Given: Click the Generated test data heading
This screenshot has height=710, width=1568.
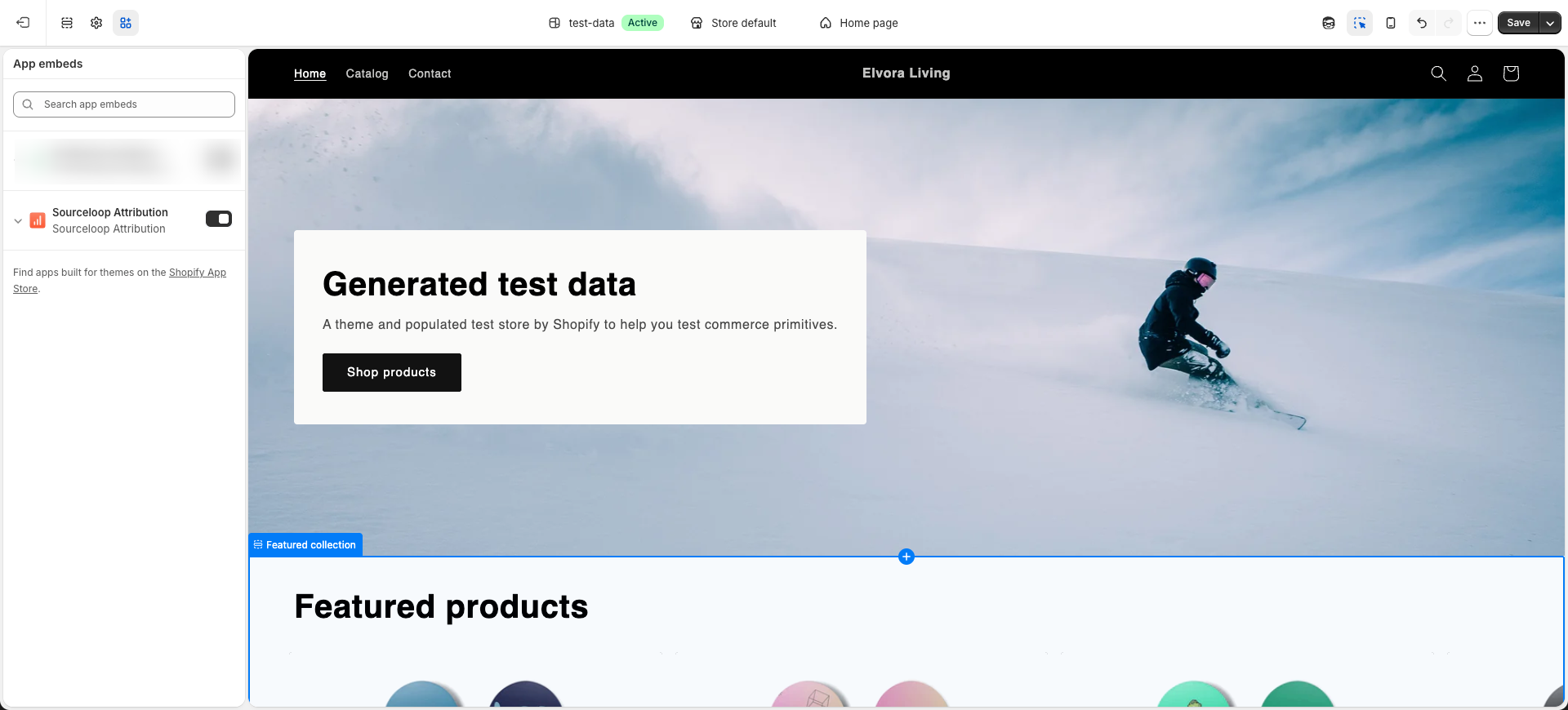Looking at the screenshot, I should [479, 284].
